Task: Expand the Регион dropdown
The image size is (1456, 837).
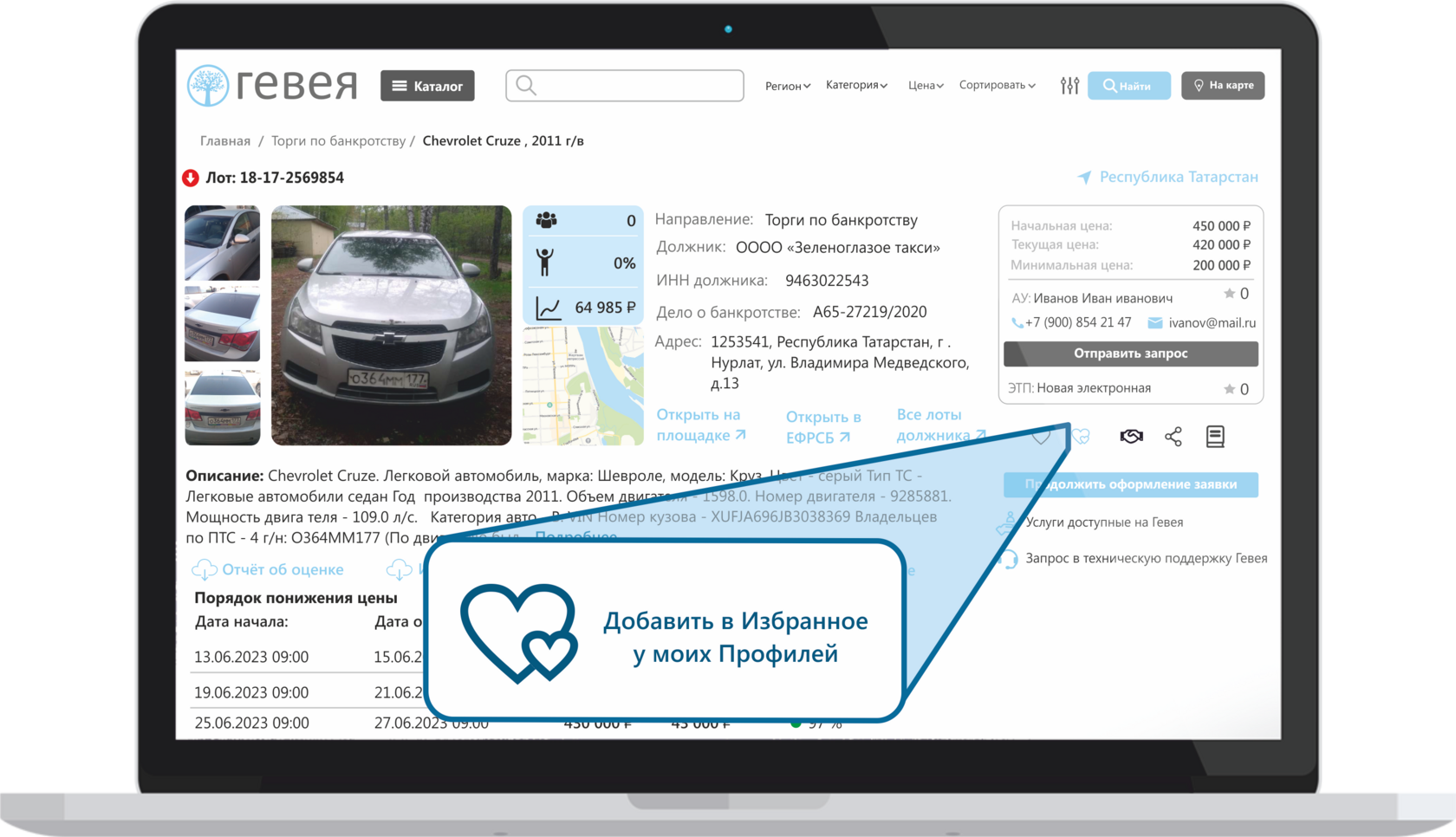Action: pos(788,86)
